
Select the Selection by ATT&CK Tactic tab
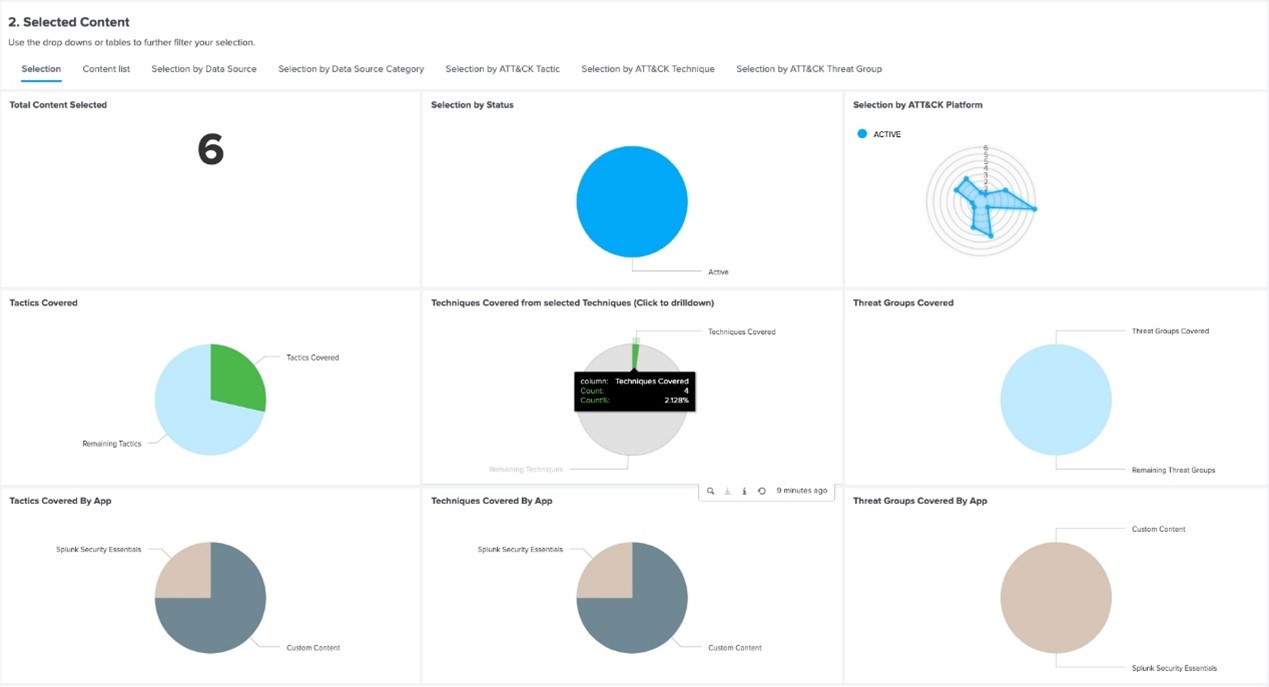[x=502, y=69]
